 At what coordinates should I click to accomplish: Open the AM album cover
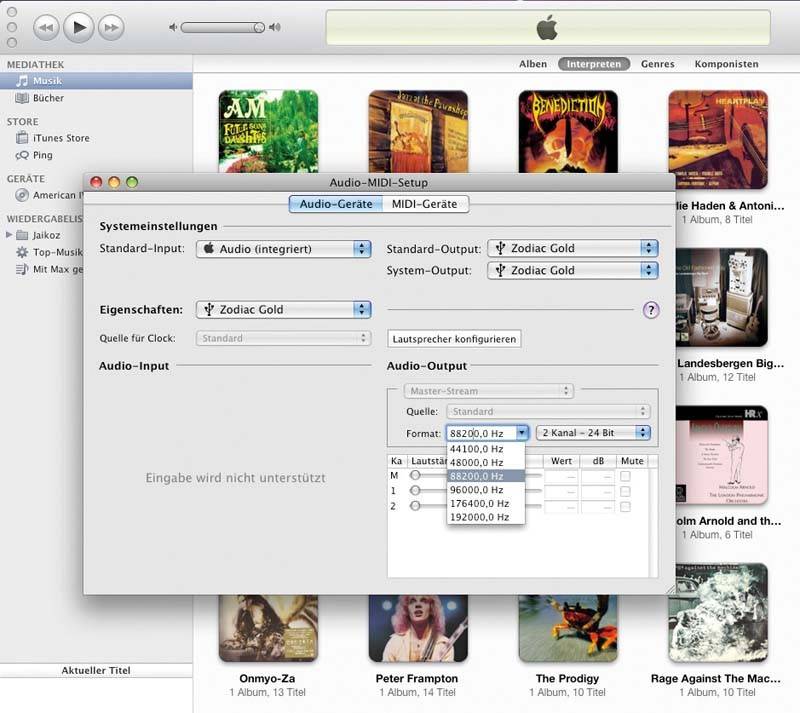(x=268, y=132)
